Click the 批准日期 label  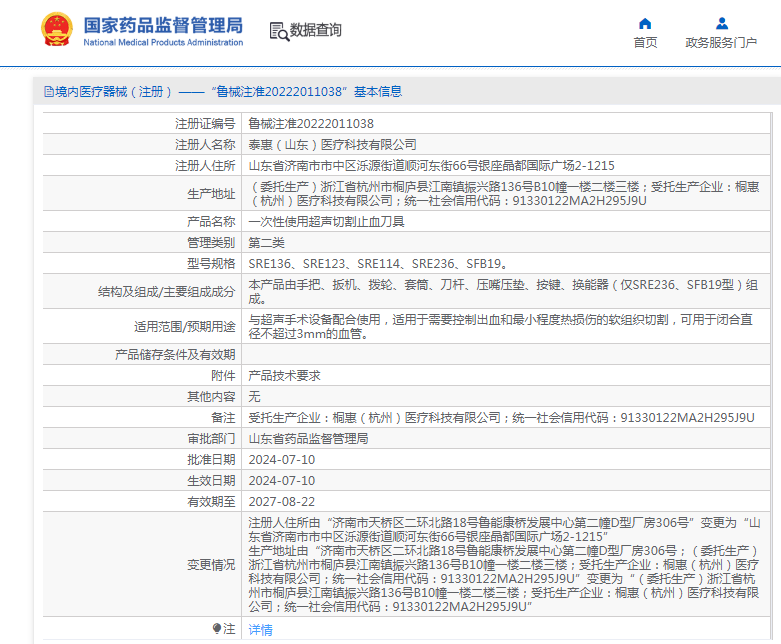click(211, 459)
